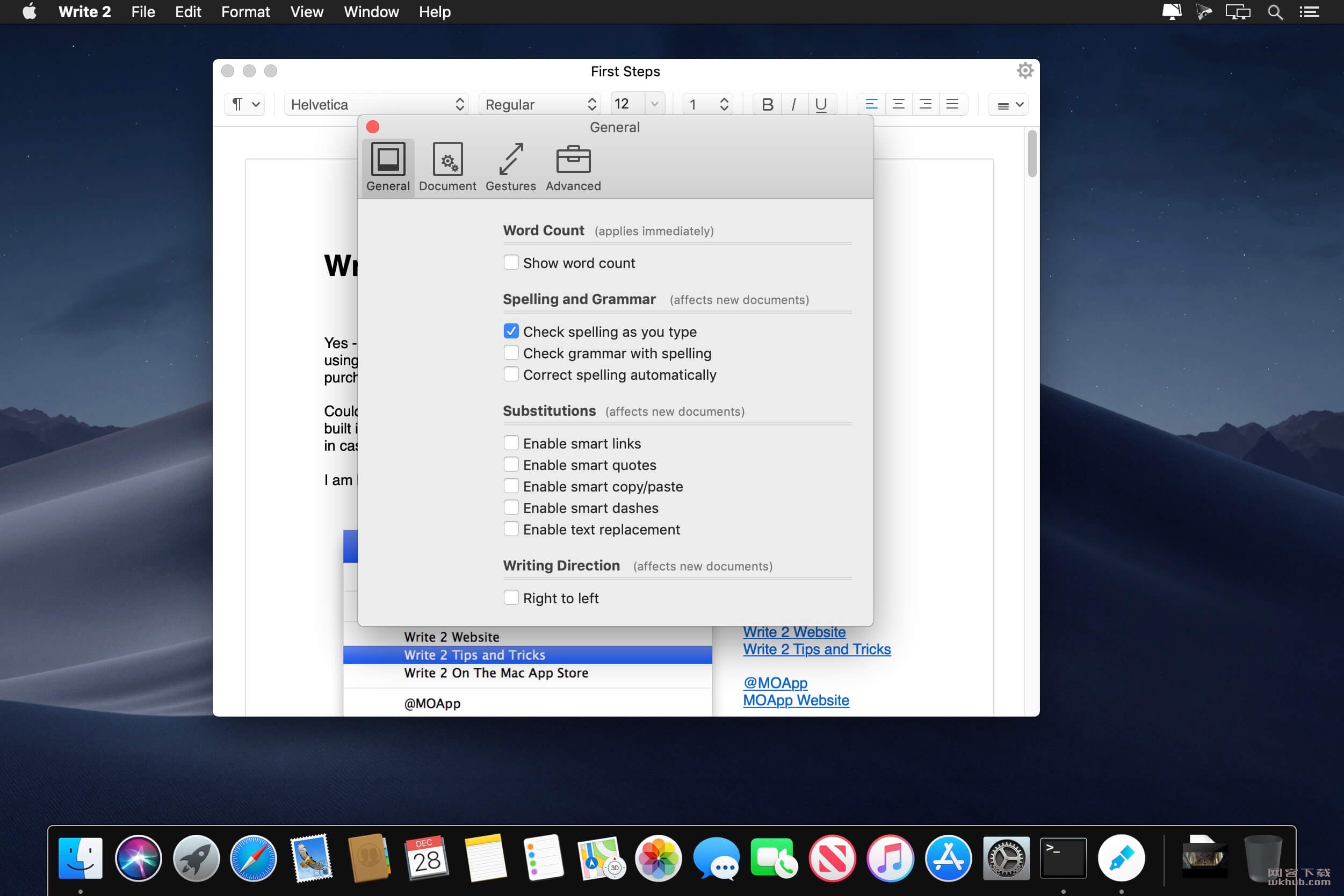Enable smart copy/paste checkbox
Image resolution: width=1344 pixels, height=896 pixels.
[511, 486]
